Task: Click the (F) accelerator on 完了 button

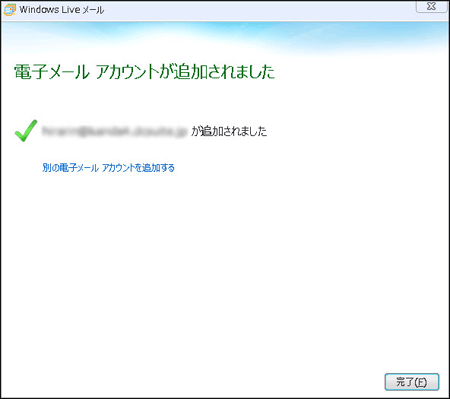Action: 420,382
